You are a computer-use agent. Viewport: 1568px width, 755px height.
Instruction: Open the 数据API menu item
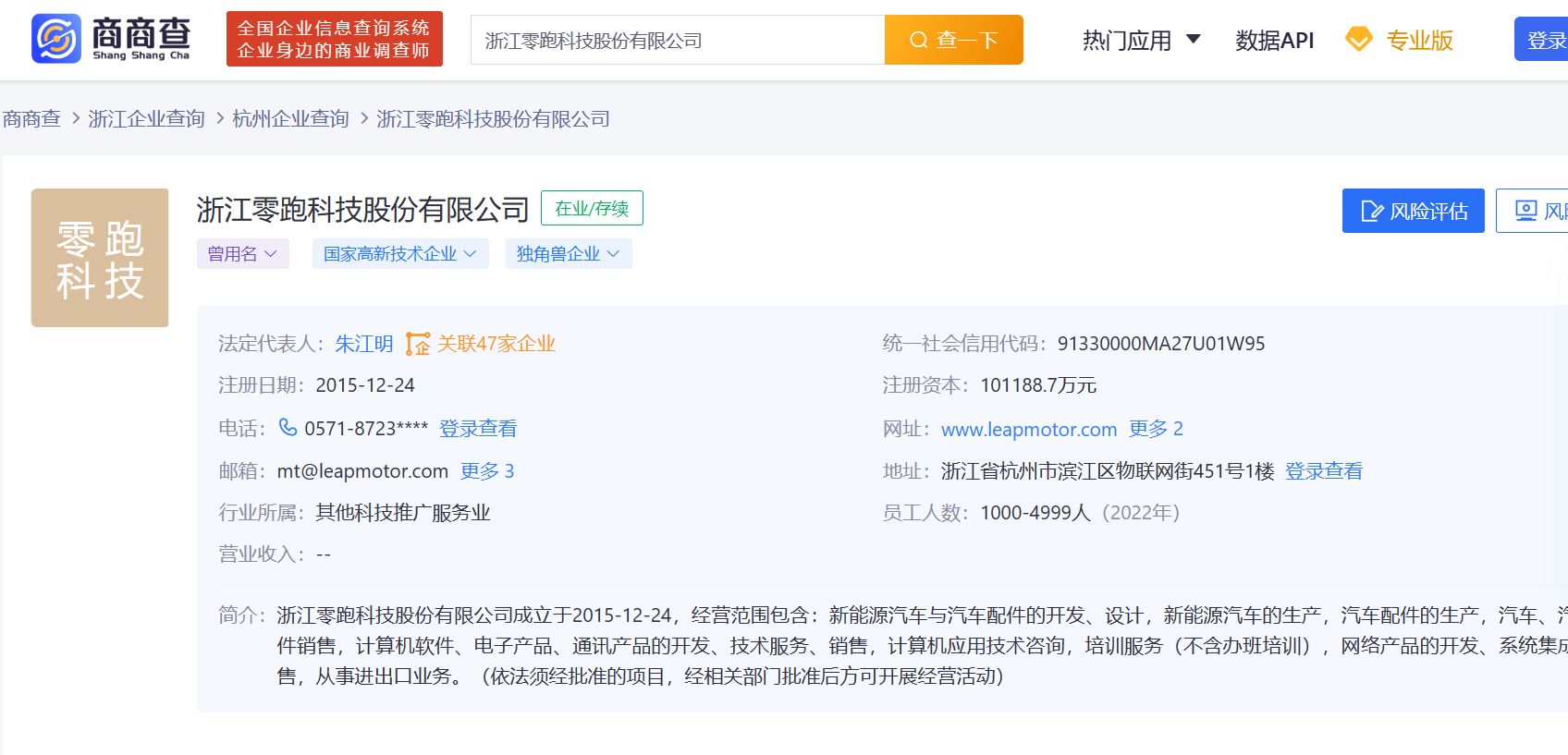point(1274,40)
